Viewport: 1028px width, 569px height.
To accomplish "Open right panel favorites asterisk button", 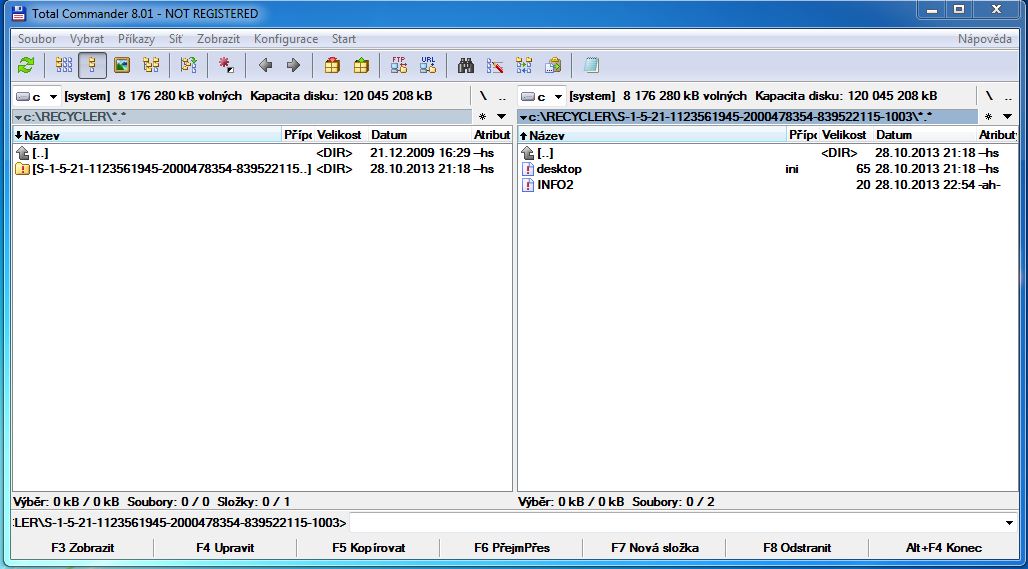I will [x=989, y=117].
